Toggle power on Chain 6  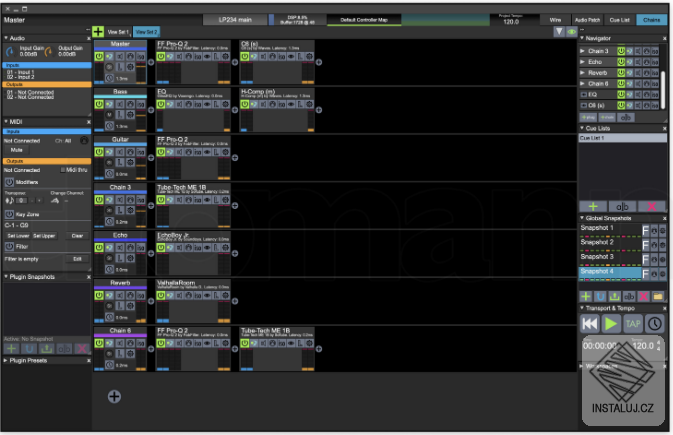pos(99,343)
